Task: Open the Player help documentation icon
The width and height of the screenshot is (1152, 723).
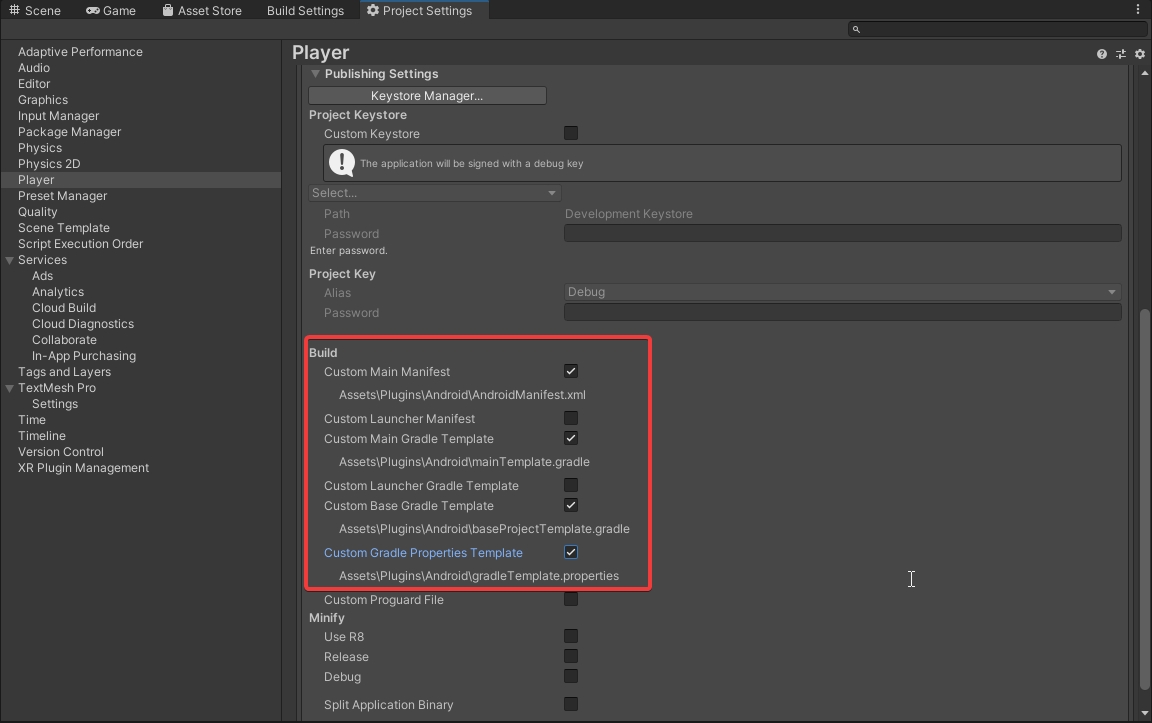Action: [x=1102, y=54]
